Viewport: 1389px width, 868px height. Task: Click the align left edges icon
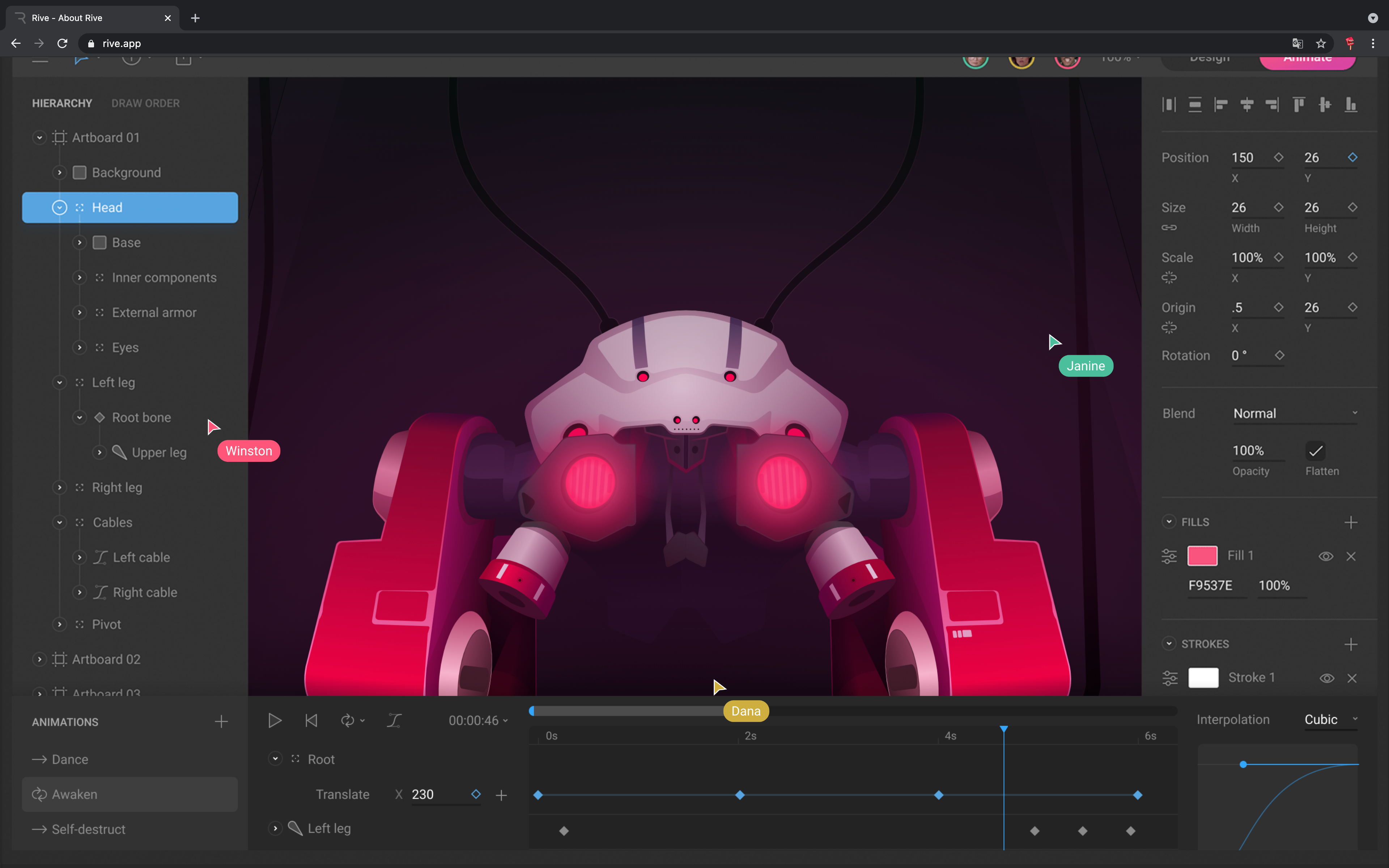1221,105
